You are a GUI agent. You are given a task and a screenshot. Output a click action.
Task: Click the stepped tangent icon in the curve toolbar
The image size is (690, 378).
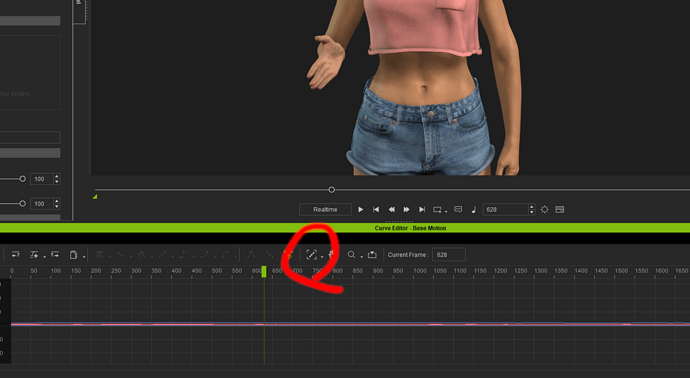pyautogui.click(x=184, y=254)
